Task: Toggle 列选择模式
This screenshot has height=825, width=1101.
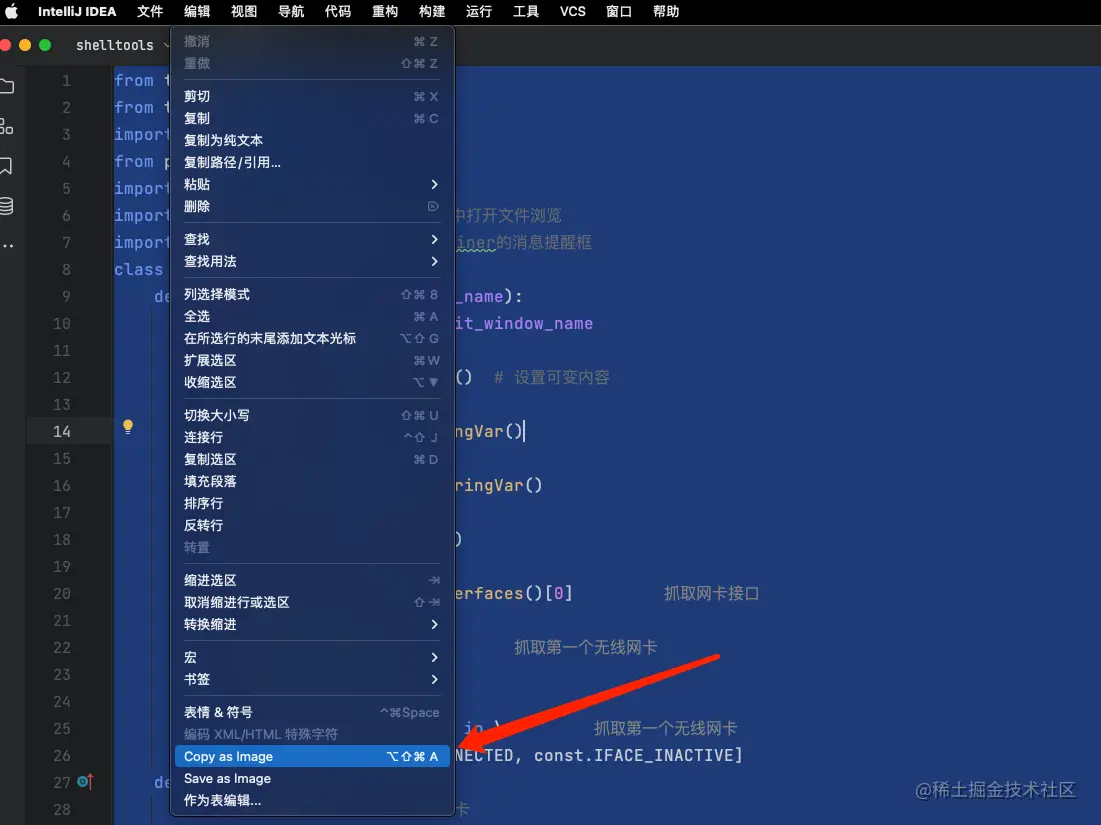Action: pyautogui.click(x=312, y=294)
